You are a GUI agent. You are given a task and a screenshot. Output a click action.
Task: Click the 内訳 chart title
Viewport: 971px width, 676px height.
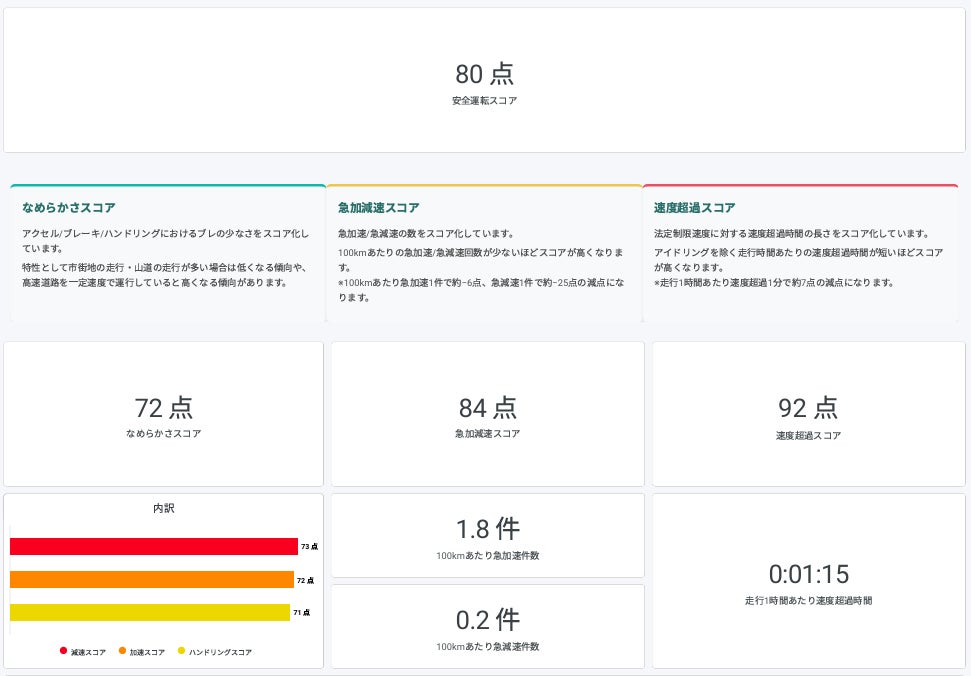(163, 508)
